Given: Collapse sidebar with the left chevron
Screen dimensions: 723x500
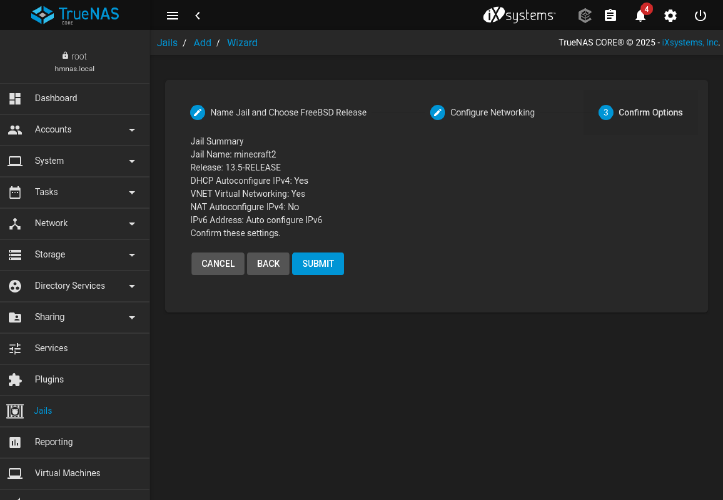Looking at the screenshot, I should tap(198, 16).
